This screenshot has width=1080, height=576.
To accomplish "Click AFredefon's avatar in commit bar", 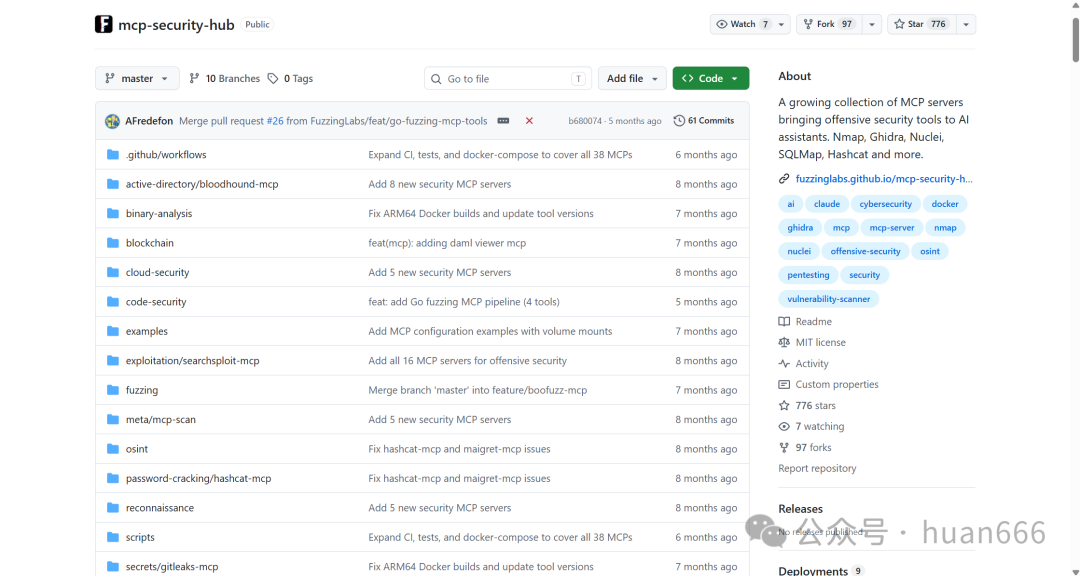I will click(112, 121).
